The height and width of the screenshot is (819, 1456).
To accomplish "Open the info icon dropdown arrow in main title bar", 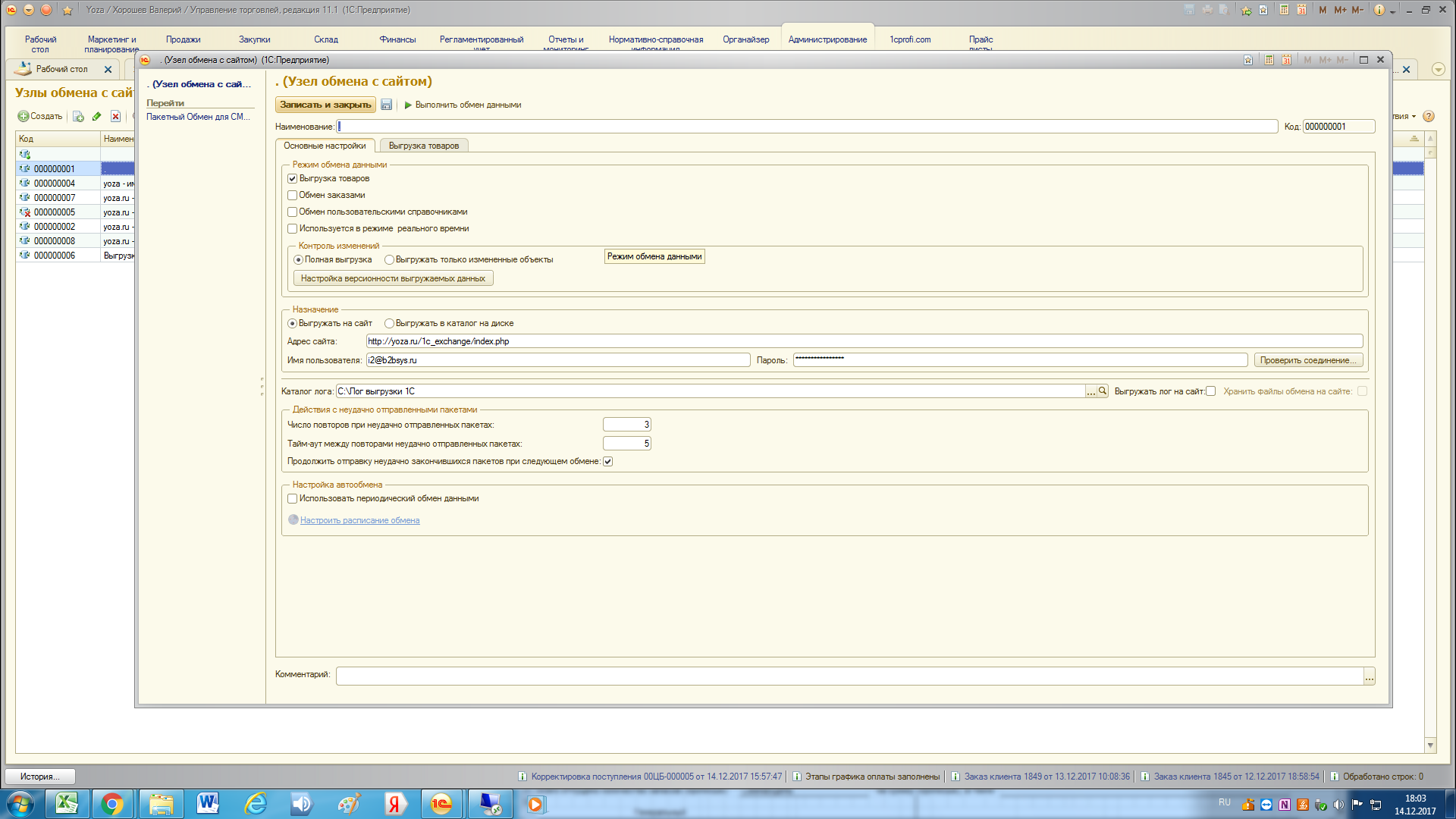I will pos(1392,11).
